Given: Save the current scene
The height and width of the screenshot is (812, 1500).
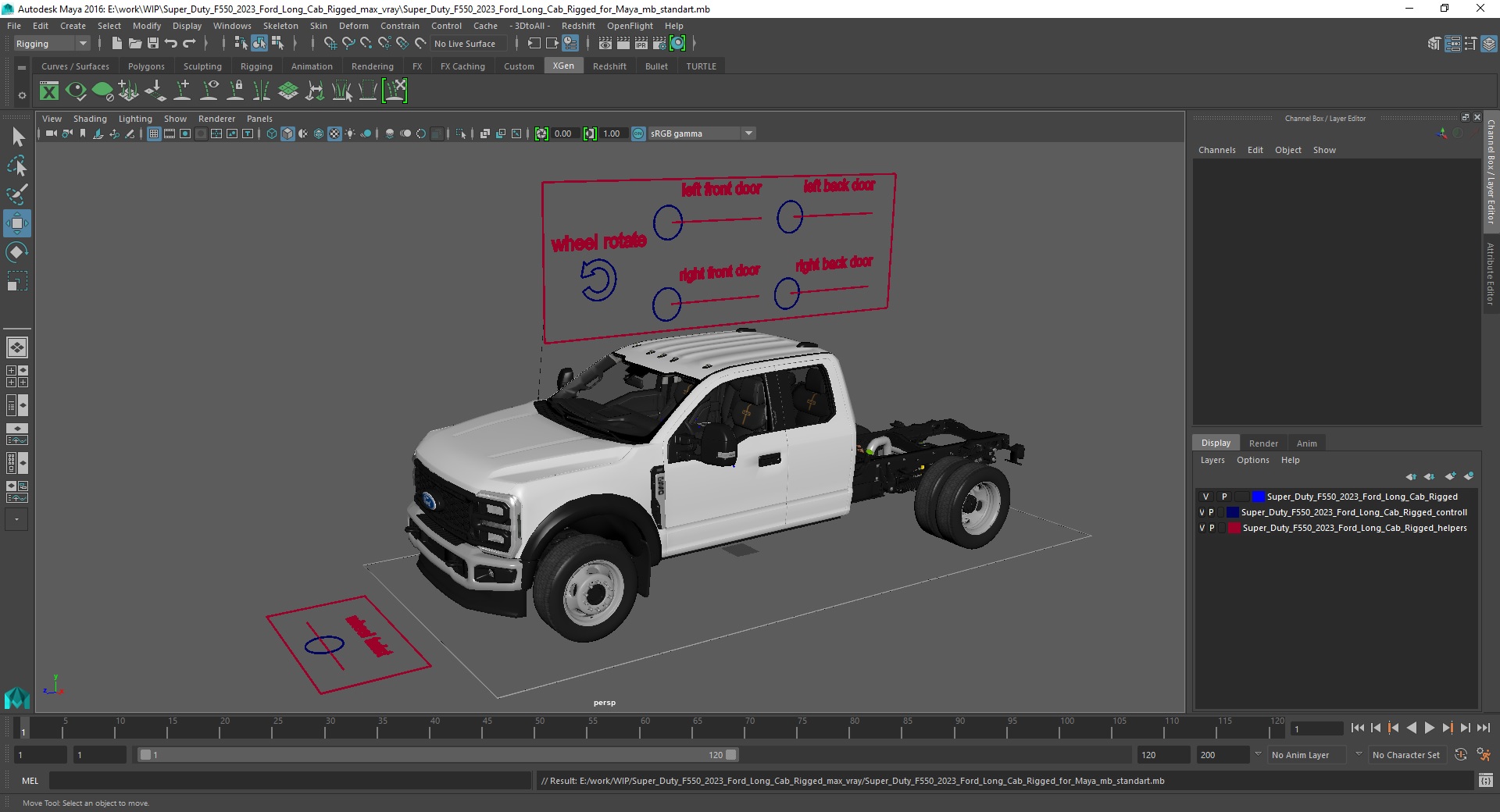Looking at the screenshot, I should click(153, 44).
